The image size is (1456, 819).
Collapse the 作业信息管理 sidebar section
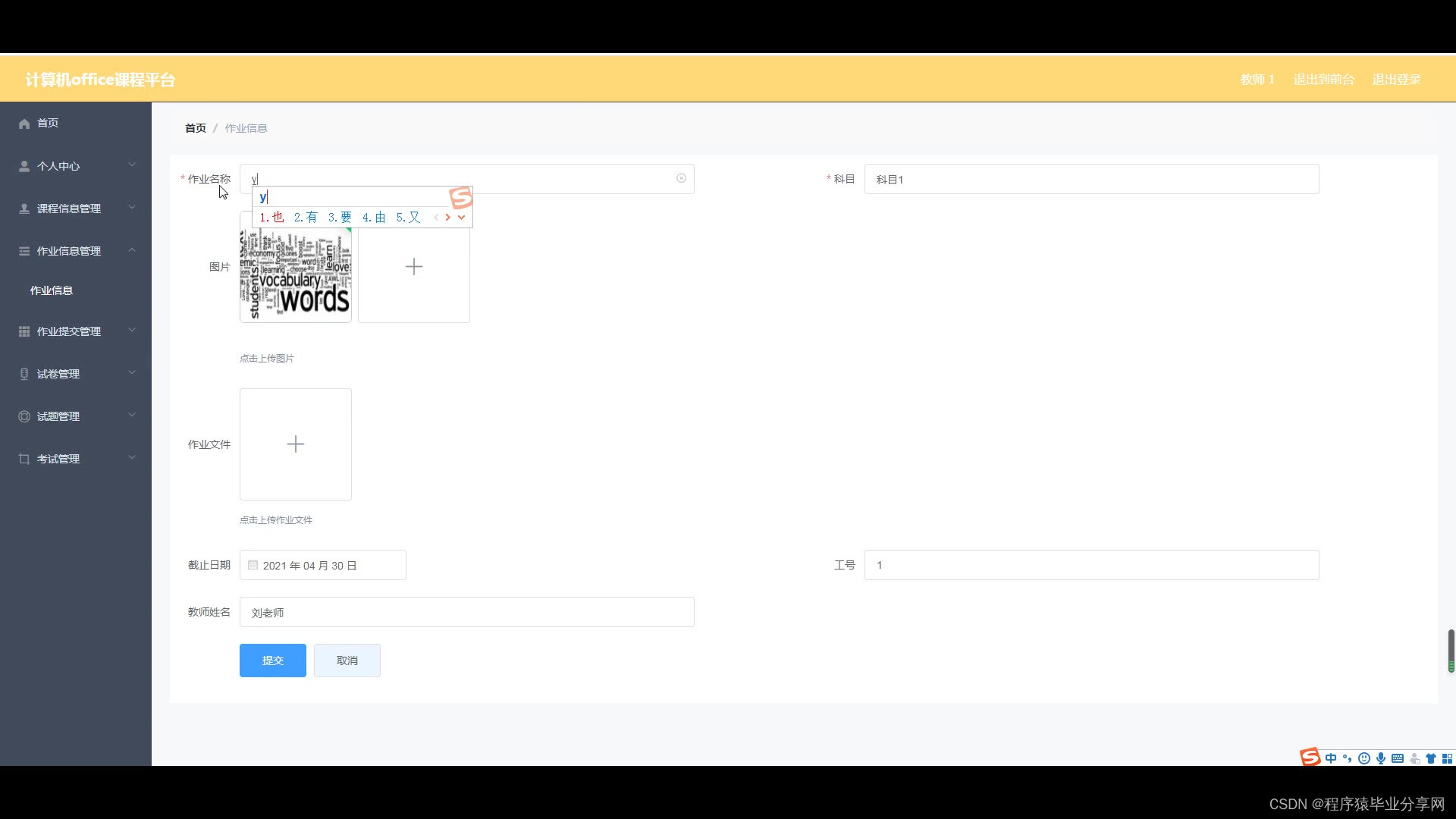click(x=76, y=251)
